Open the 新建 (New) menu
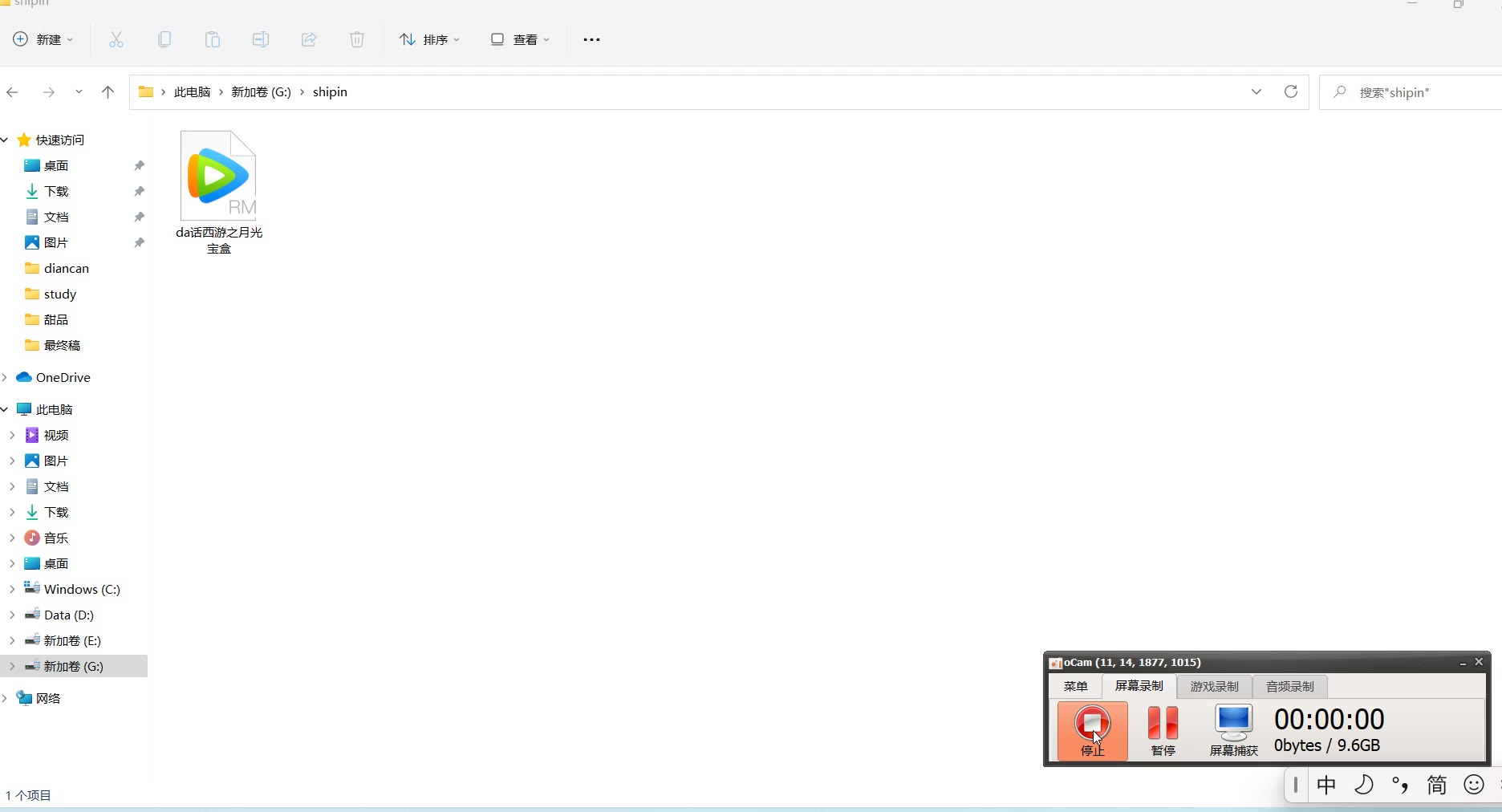This screenshot has width=1502, height=812. point(43,39)
